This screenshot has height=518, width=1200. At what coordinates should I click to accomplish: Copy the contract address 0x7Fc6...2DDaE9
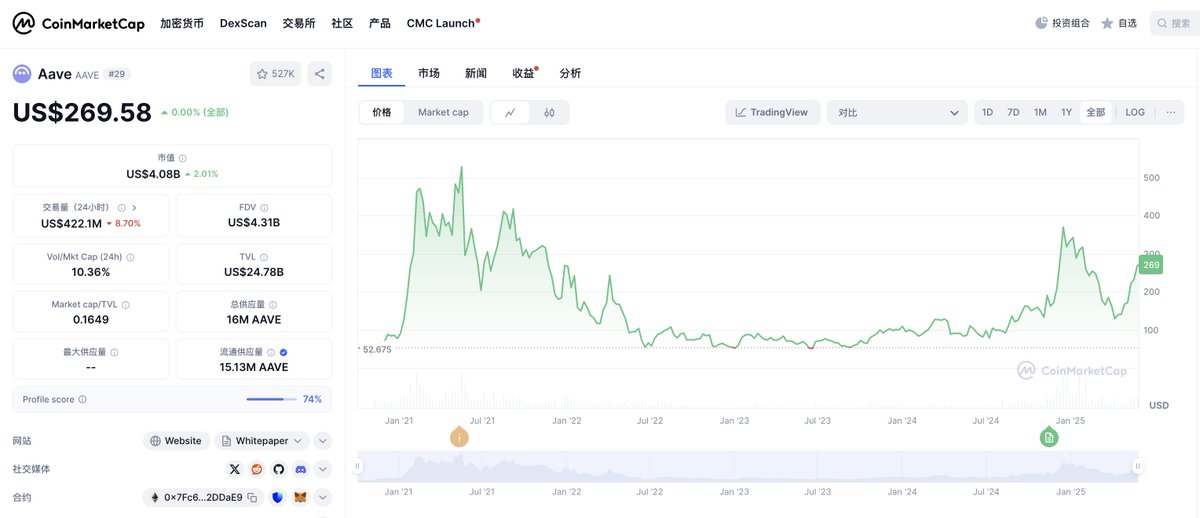point(253,497)
